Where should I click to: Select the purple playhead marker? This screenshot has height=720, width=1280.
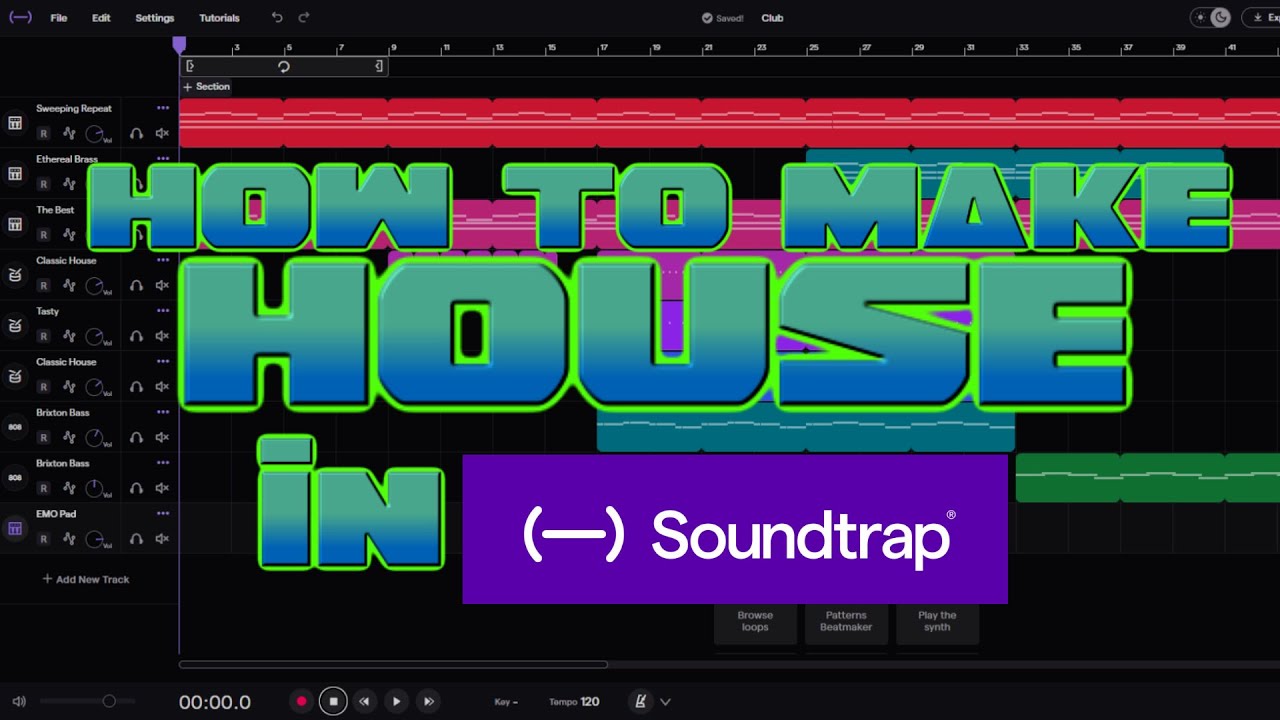point(179,45)
